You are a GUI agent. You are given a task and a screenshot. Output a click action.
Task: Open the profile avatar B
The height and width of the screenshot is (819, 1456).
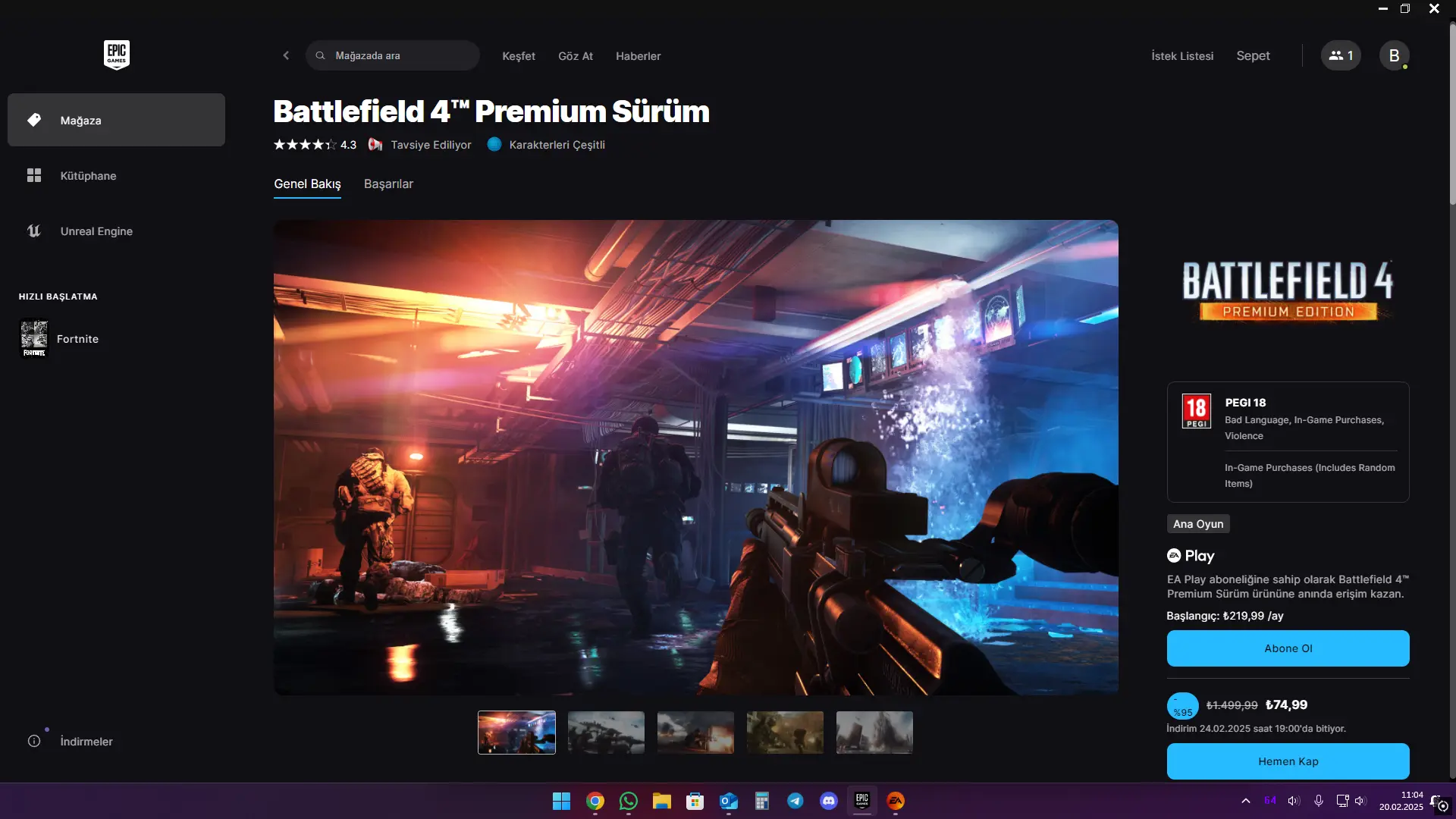click(1394, 55)
